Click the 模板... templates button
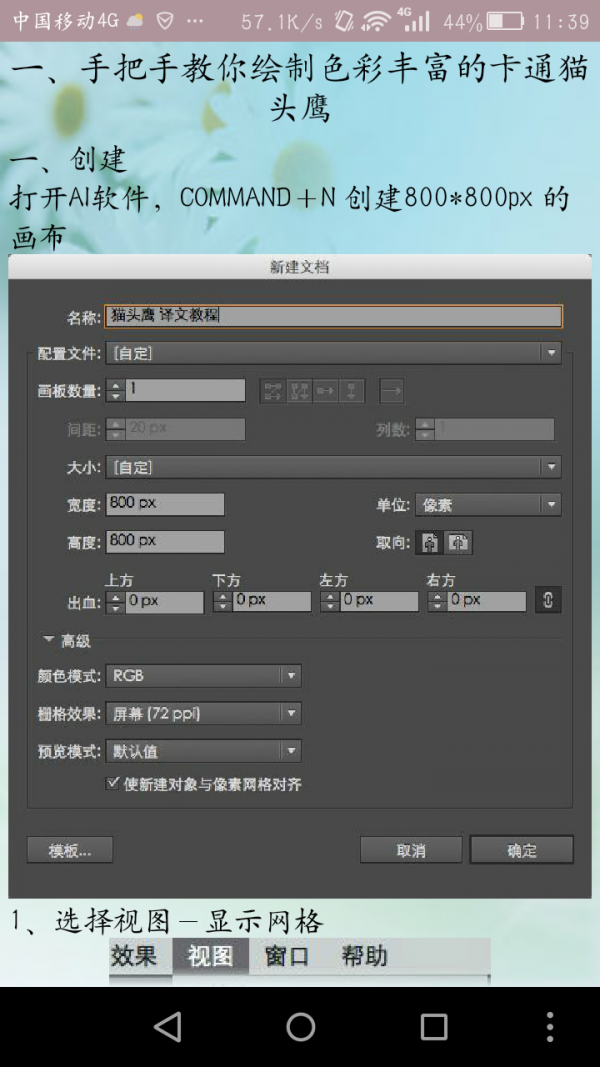600x1067 pixels. point(70,850)
